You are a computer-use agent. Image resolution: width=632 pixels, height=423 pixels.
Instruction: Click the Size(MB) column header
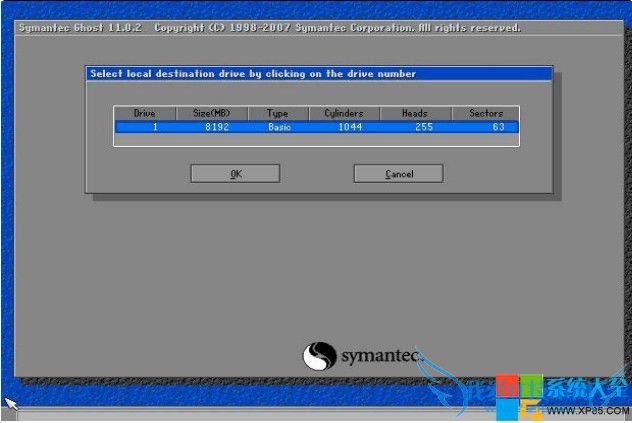[212, 113]
